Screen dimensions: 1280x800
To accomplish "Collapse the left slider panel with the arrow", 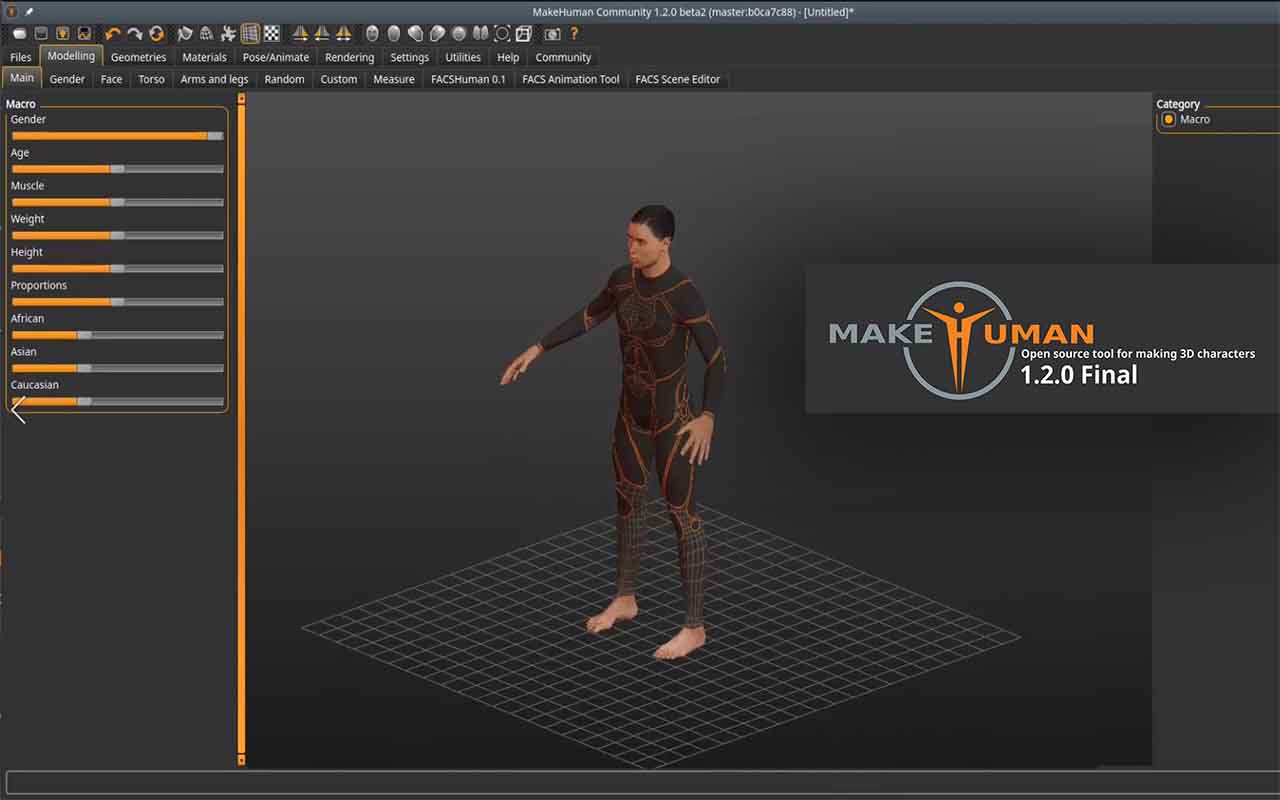I will pyautogui.click(x=17, y=410).
